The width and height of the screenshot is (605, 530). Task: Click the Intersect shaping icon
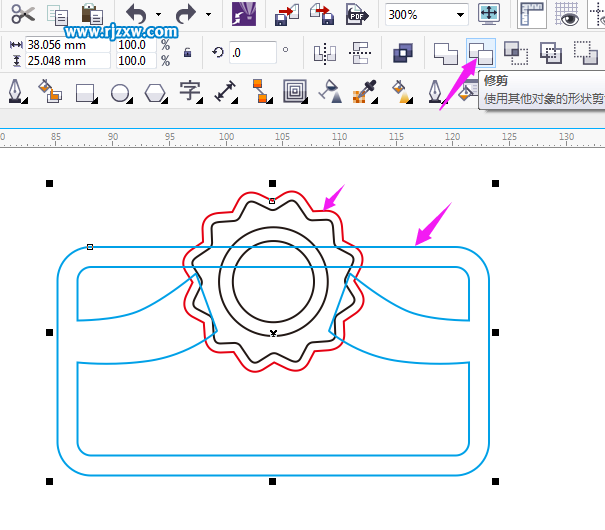tap(516, 53)
